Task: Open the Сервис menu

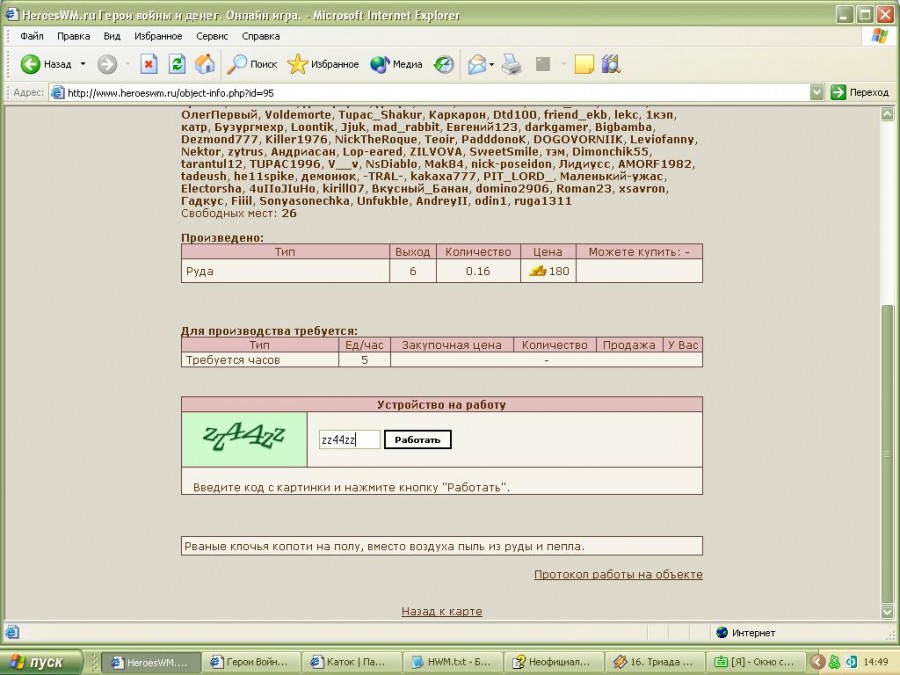Action: [x=211, y=36]
